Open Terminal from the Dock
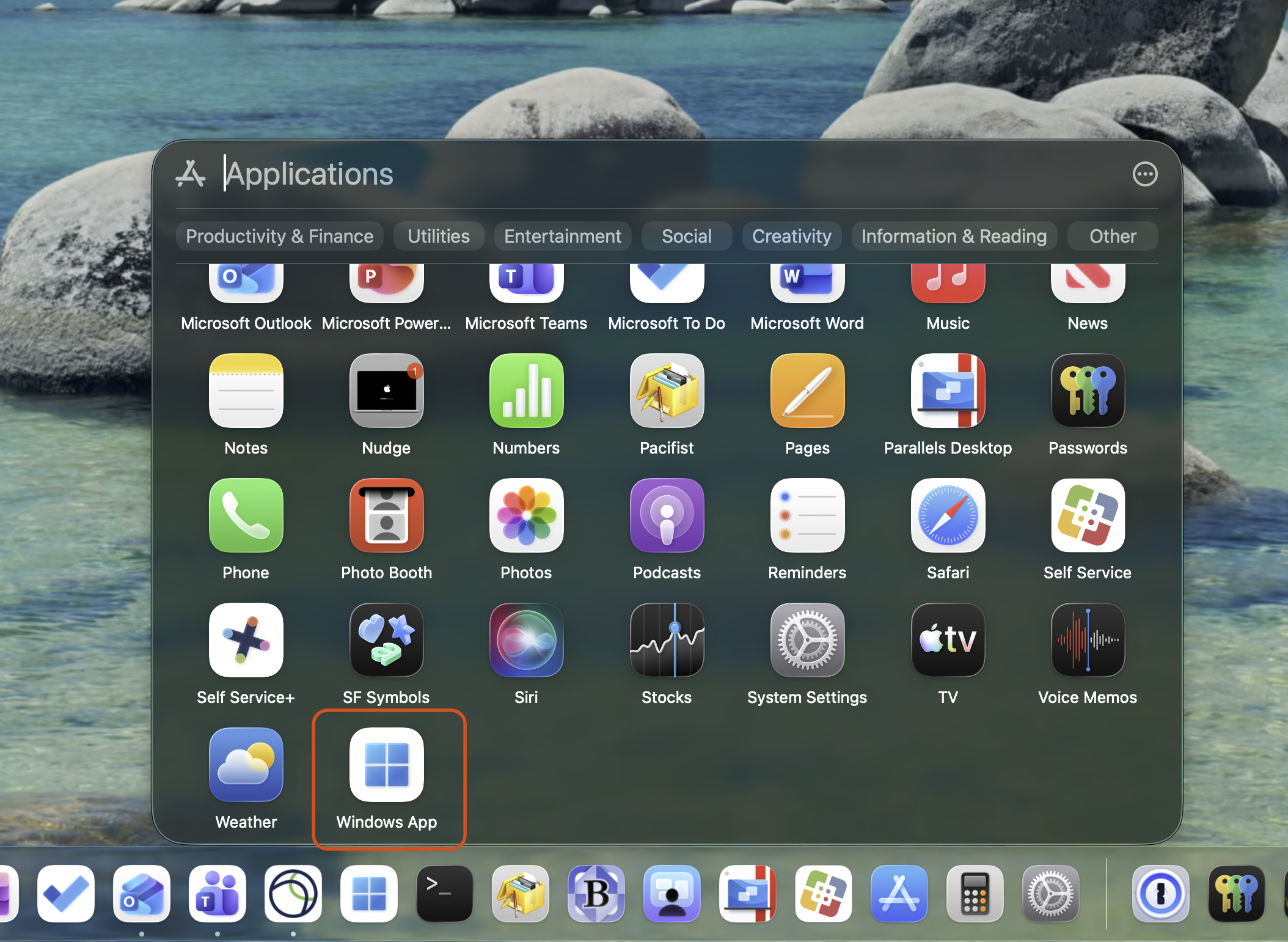 pyautogui.click(x=445, y=894)
